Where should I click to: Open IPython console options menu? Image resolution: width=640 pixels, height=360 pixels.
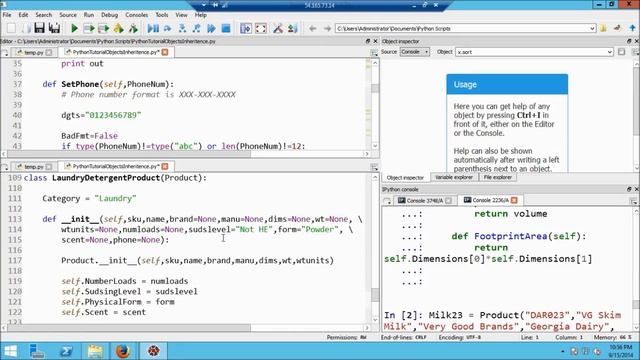pos(633,201)
